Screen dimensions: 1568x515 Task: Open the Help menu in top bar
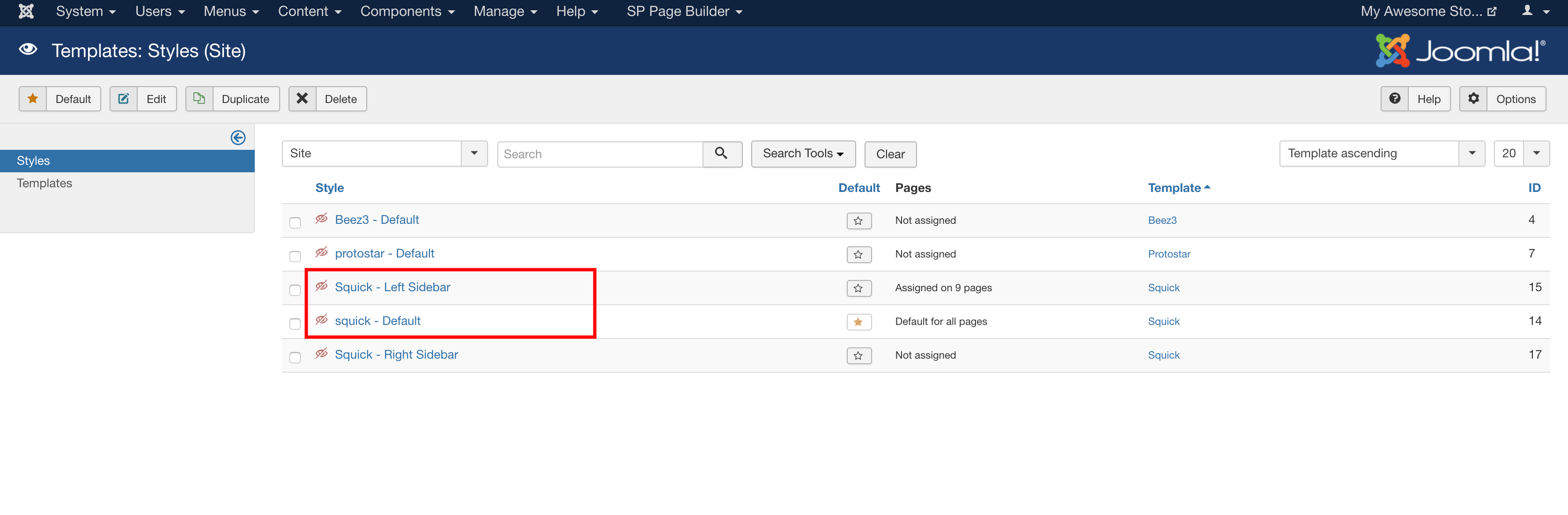point(577,11)
